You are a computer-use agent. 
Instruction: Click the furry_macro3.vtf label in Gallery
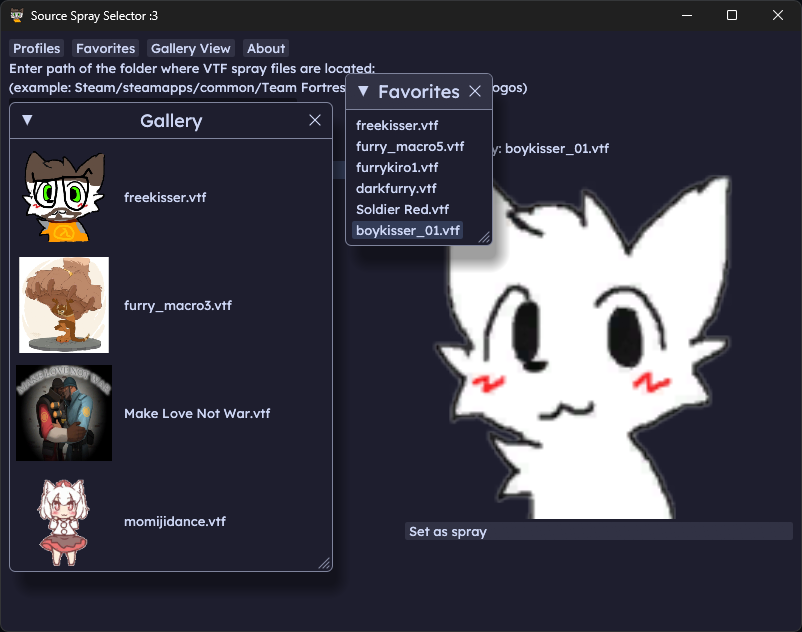pyautogui.click(x=178, y=305)
